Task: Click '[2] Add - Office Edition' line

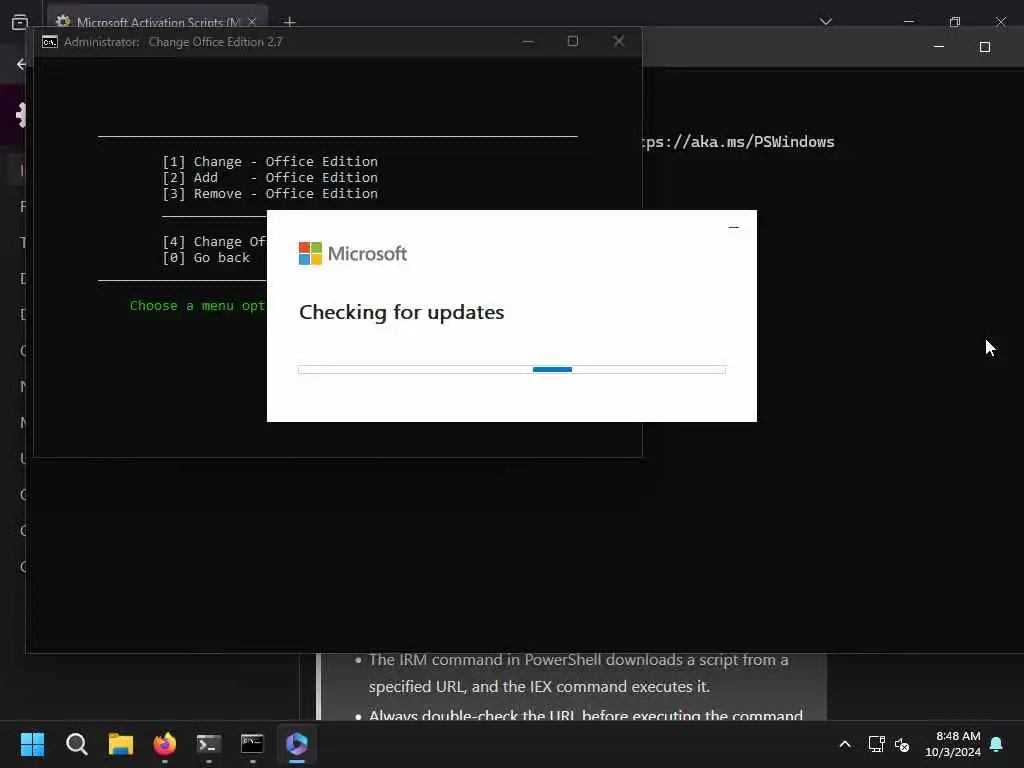Action: (270, 178)
